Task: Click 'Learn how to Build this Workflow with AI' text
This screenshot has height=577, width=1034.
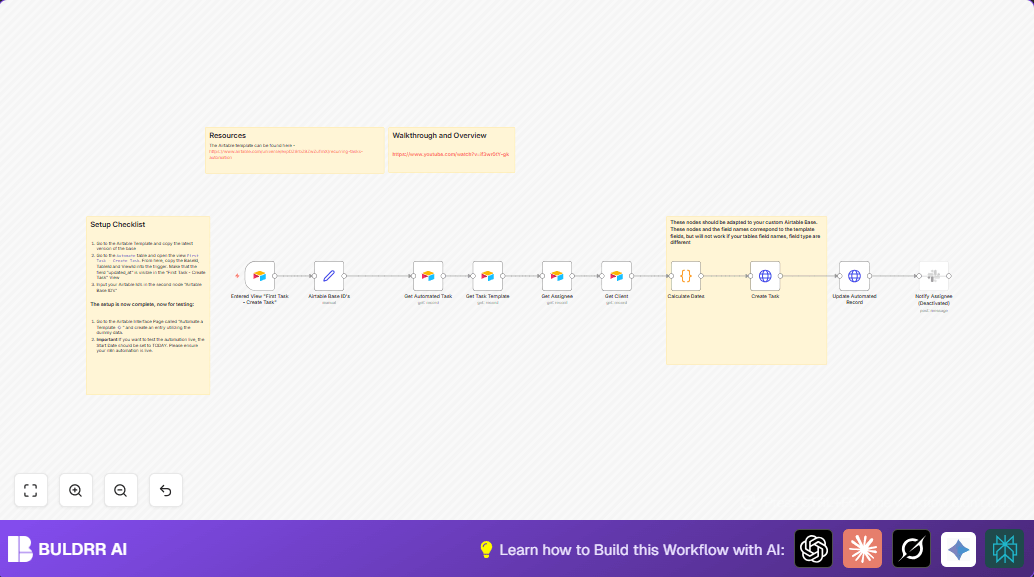Action: (x=642, y=549)
